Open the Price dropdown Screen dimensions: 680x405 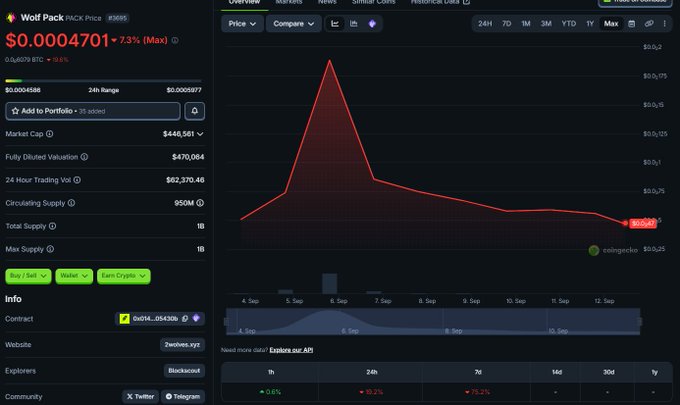(242, 24)
